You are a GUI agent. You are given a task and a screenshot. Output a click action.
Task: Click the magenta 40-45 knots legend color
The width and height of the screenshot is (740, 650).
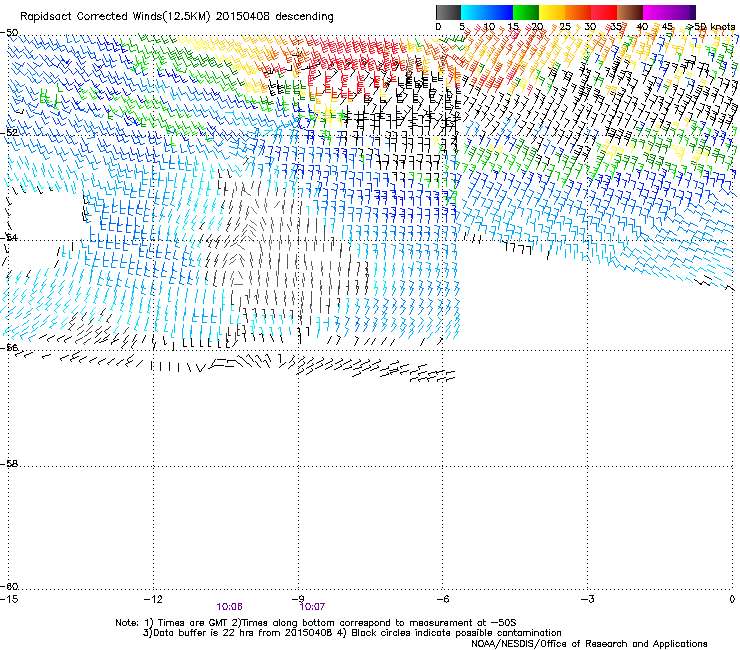point(656,12)
